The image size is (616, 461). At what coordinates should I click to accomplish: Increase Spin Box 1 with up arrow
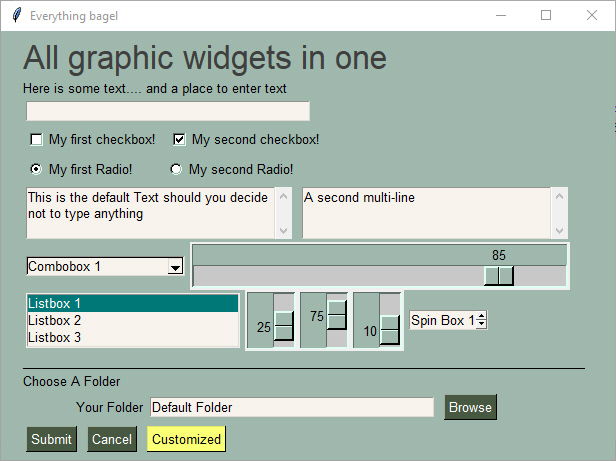click(482, 316)
